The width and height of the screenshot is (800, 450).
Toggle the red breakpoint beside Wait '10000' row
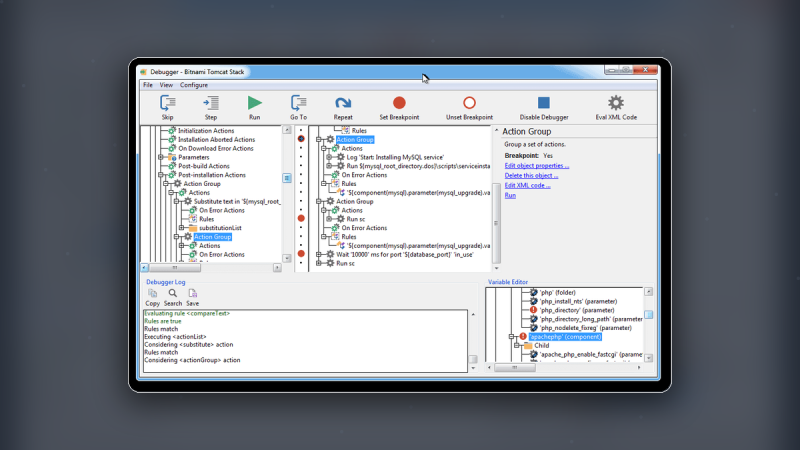point(301,254)
